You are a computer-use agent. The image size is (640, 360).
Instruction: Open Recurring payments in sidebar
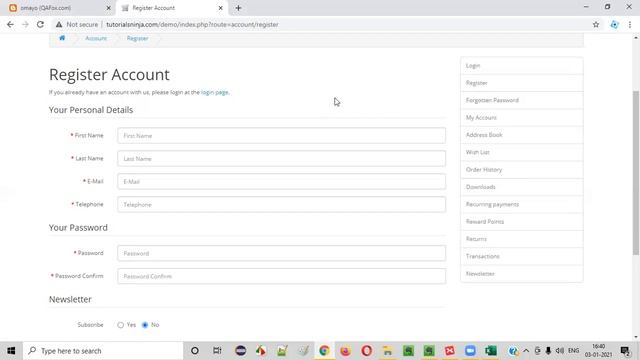pyautogui.click(x=522, y=204)
